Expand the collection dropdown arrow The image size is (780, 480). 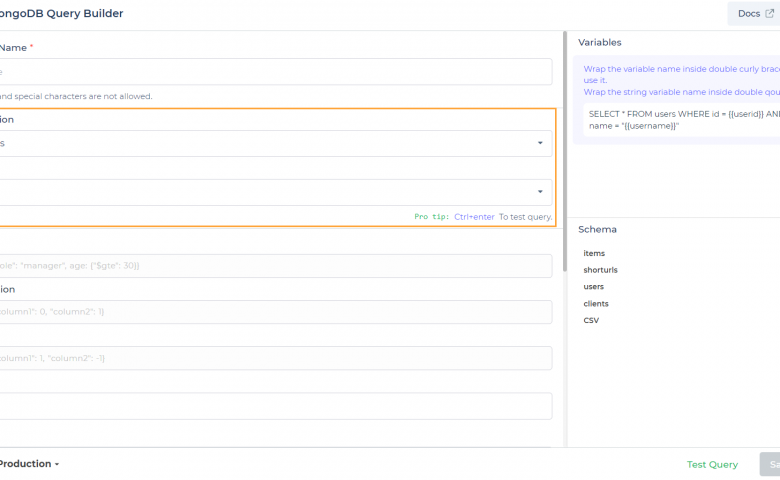(x=540, y=143)
